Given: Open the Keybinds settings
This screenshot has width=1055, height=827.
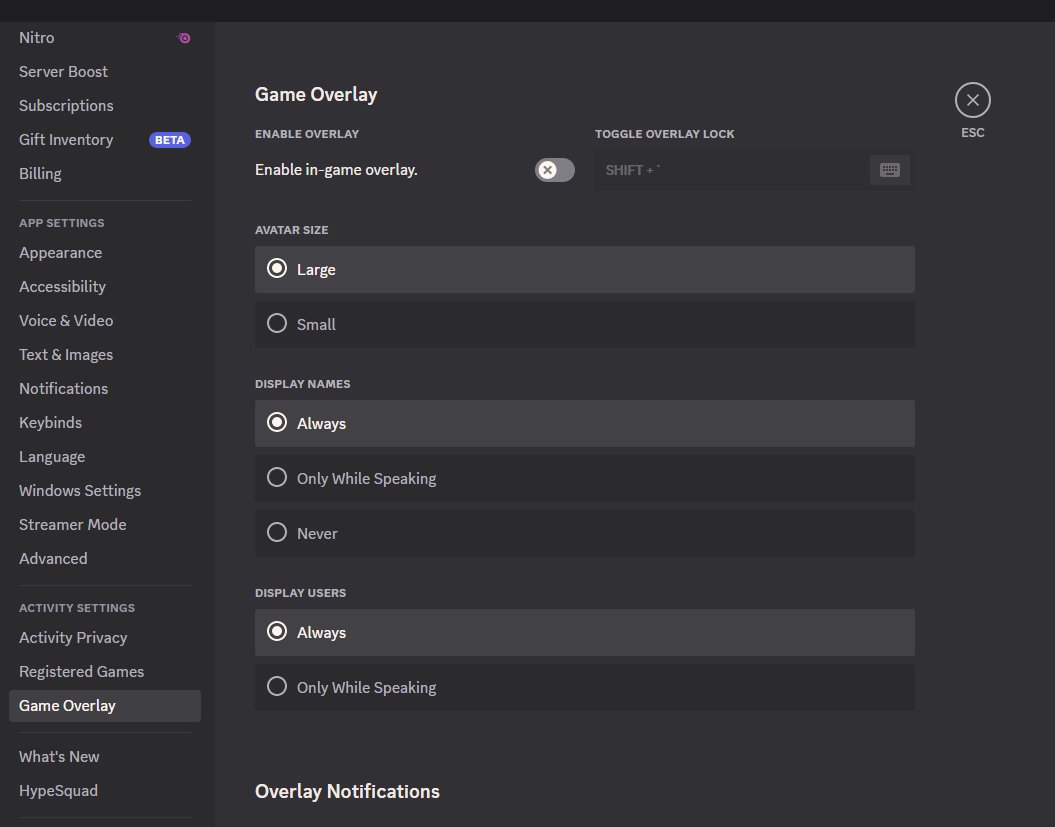Looking at the screenshot, I should (50, 422).
